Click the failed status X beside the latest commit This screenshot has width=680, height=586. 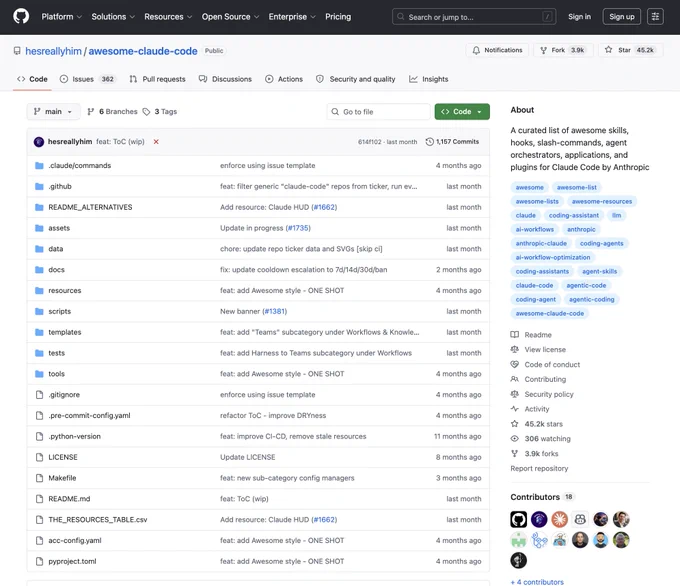[156, 142]
